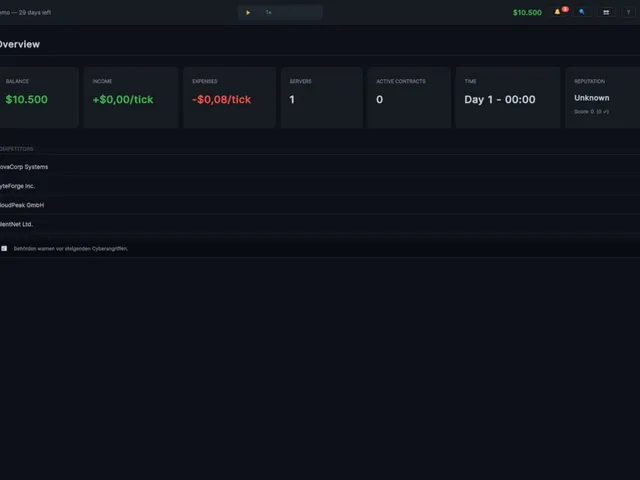This screenshot has height=480, width=640.
Task: Select the Balance card showing $10.500
Action: tap(37, 98)
